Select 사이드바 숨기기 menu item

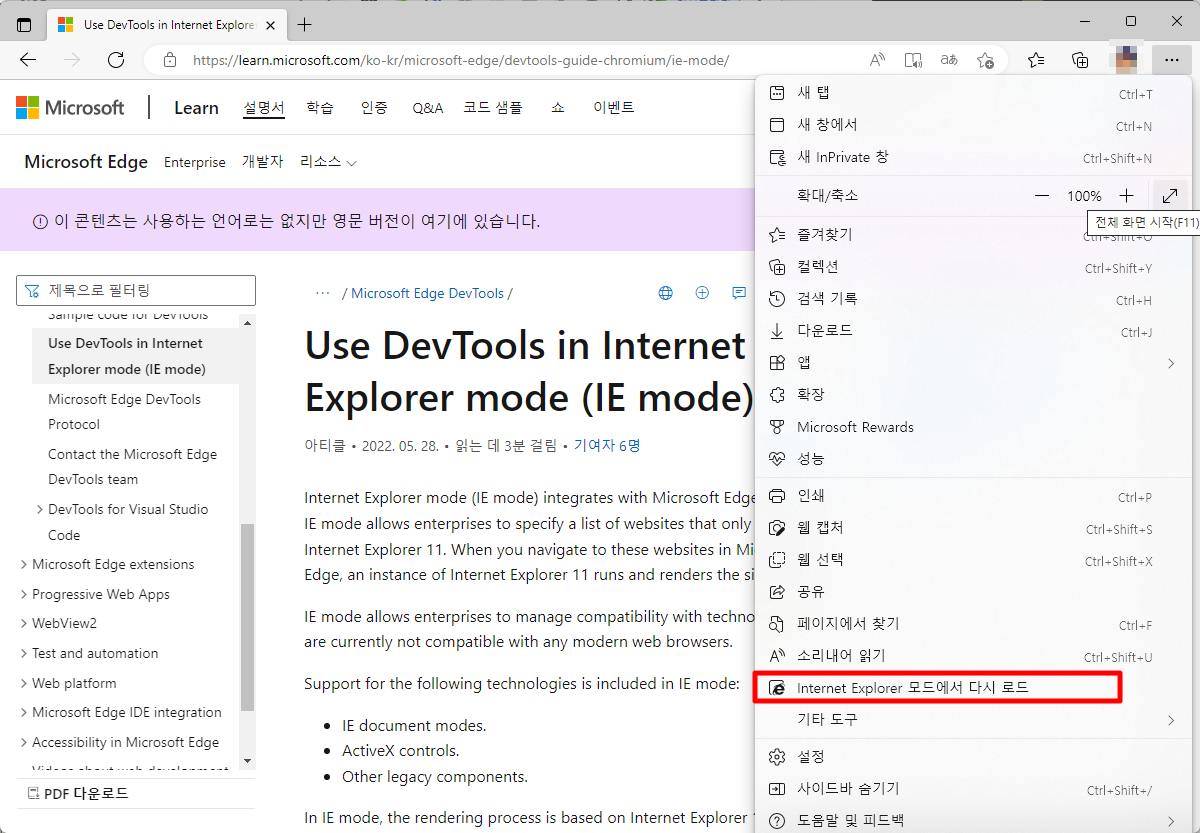975,789
